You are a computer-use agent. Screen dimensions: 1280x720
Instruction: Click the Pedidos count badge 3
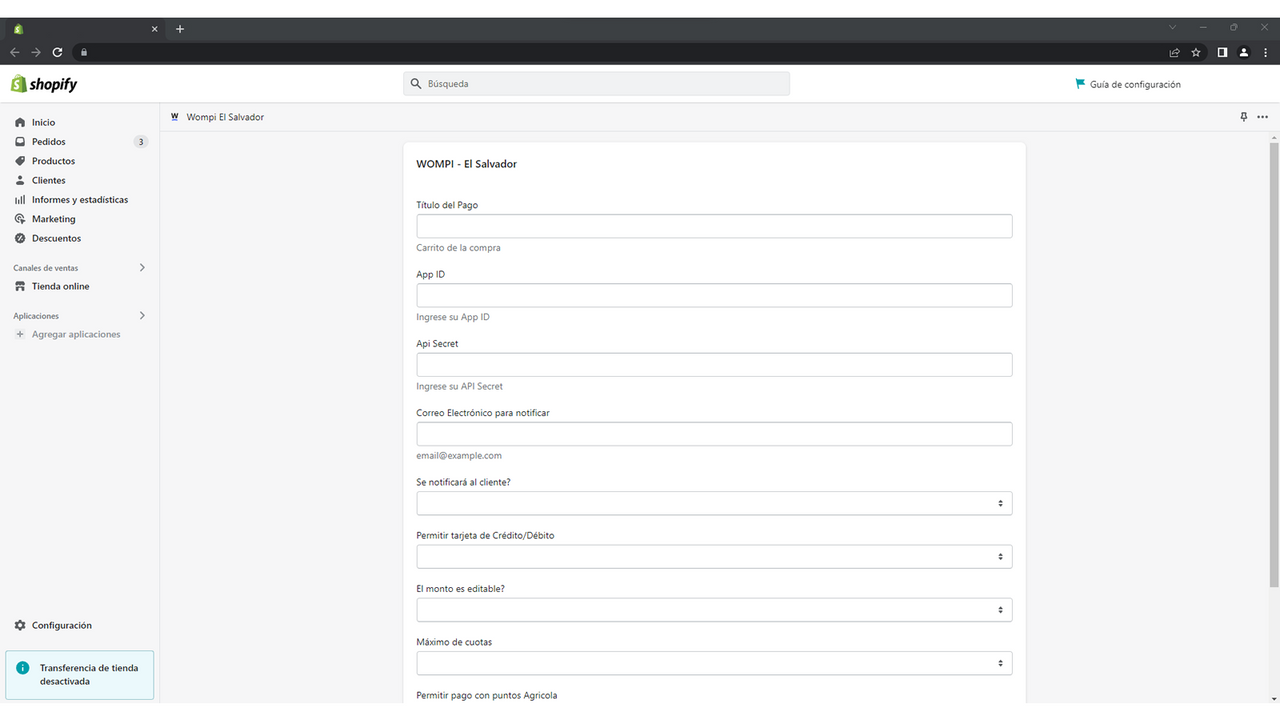tap(141, 142)
